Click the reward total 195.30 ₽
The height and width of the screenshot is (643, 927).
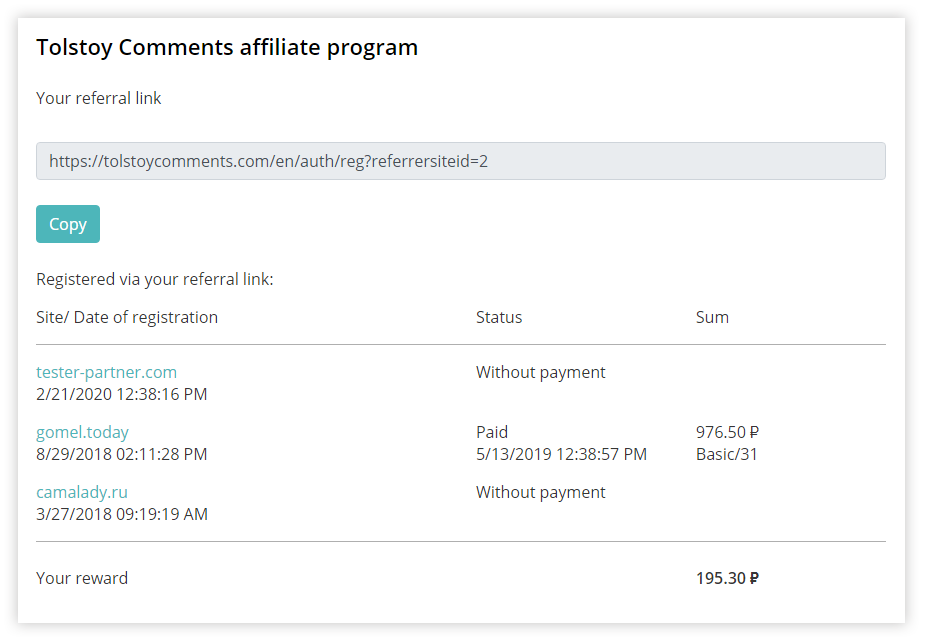[727, 578]
